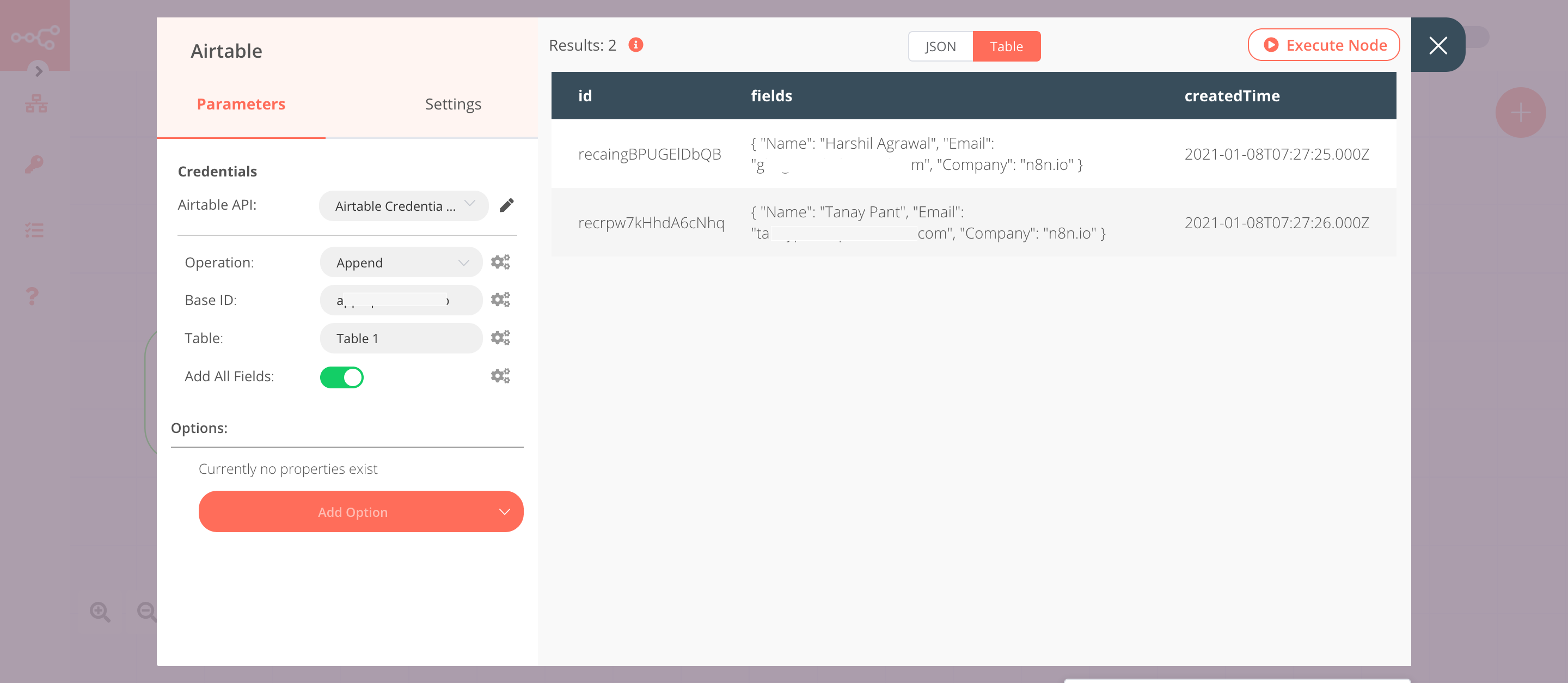Click the gear icon next to Operation field
This screenshot has width=1568, height=683.
click(x=501, y=262)
